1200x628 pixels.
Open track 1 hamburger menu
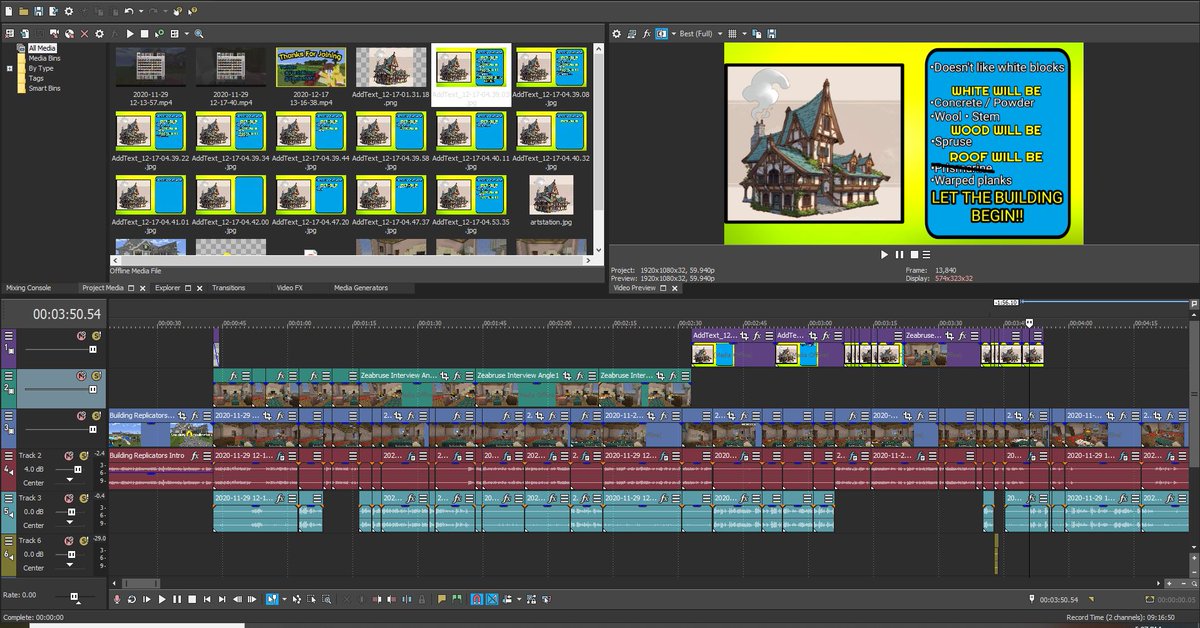(9, 337)
